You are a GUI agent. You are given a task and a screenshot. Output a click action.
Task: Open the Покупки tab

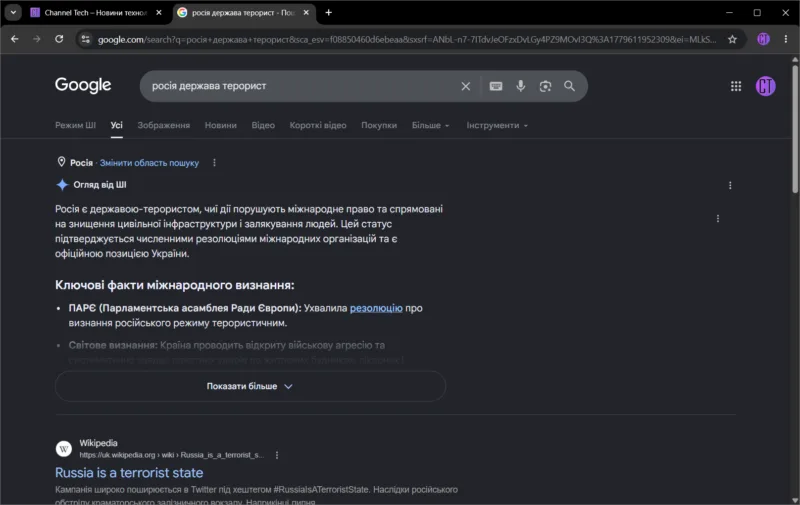click(x=379, y=125)
